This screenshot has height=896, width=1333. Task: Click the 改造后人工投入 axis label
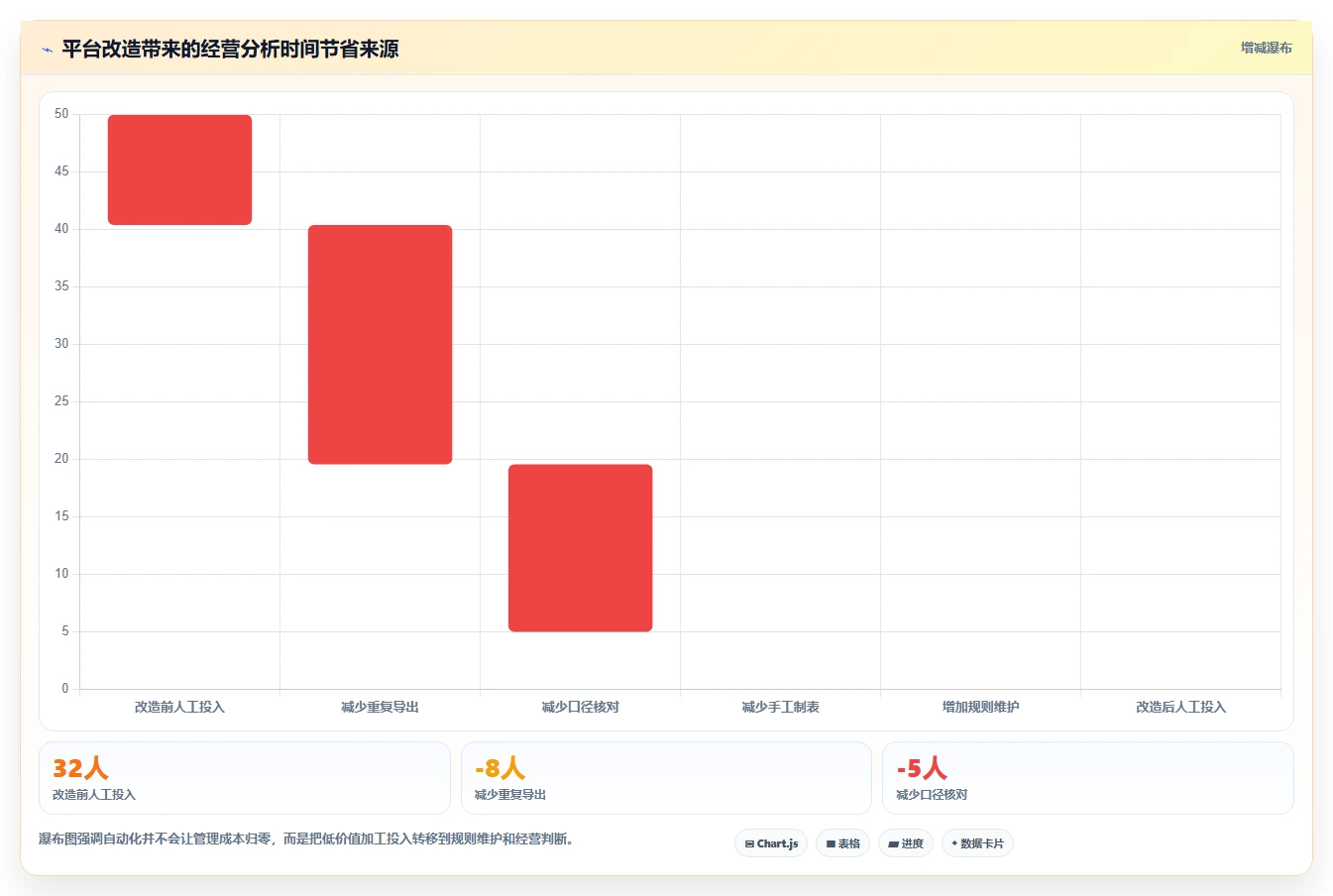click(x=1180, y=707)
